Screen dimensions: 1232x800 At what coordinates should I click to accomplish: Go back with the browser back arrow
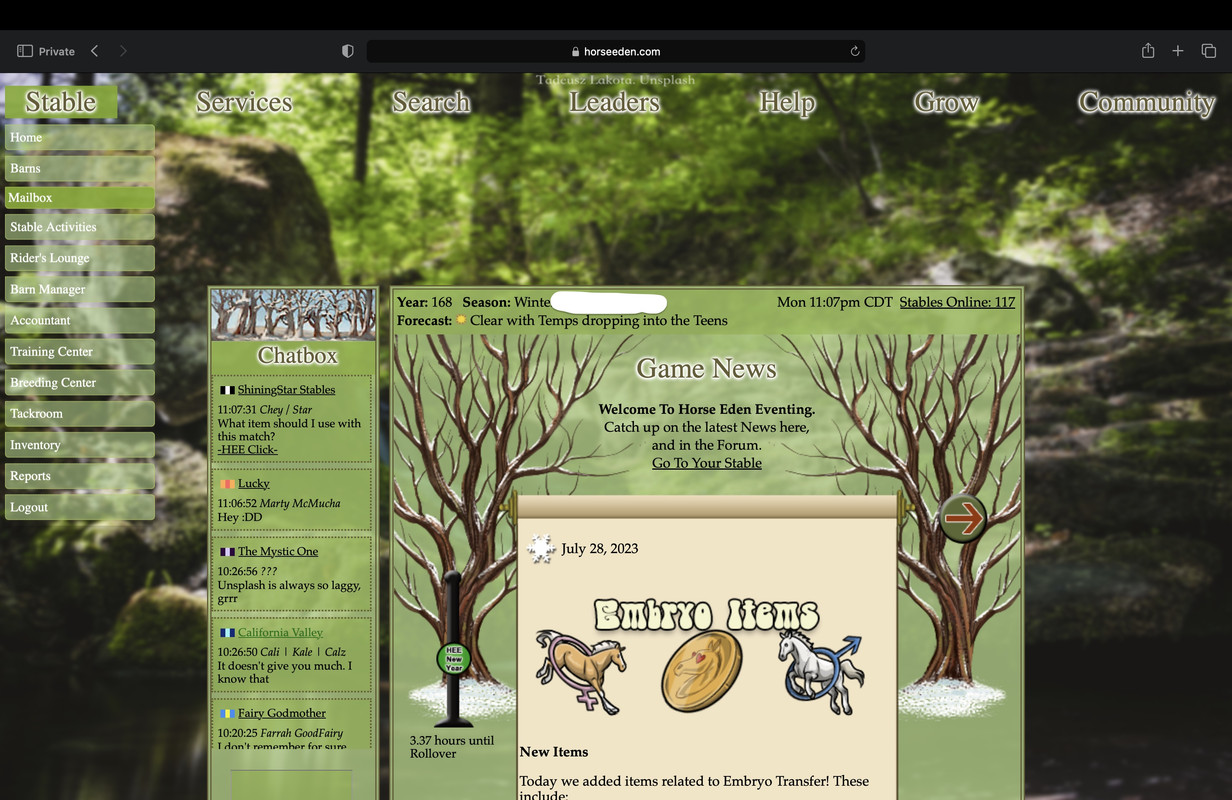point(94,51)
